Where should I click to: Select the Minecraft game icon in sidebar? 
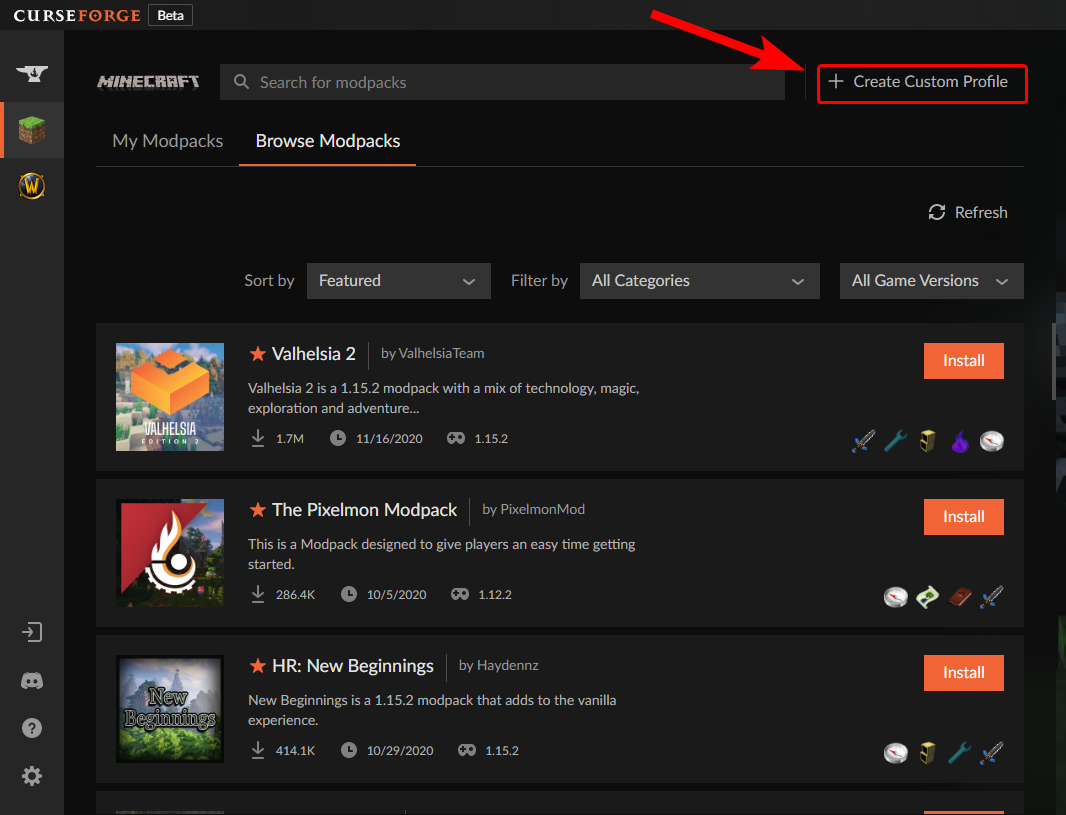coord(31,130)
